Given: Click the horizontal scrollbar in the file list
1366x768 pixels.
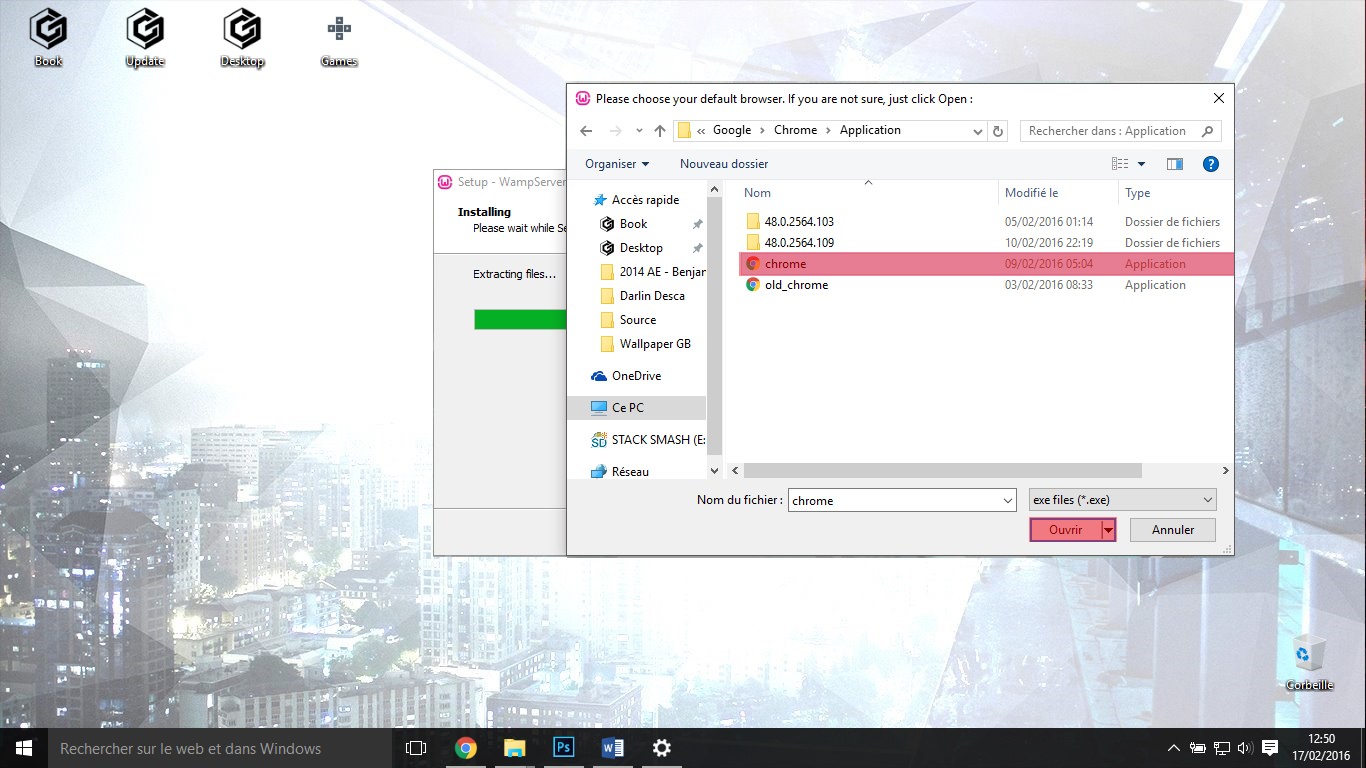Looking at the screenshot, I should [x=942, y=470].
